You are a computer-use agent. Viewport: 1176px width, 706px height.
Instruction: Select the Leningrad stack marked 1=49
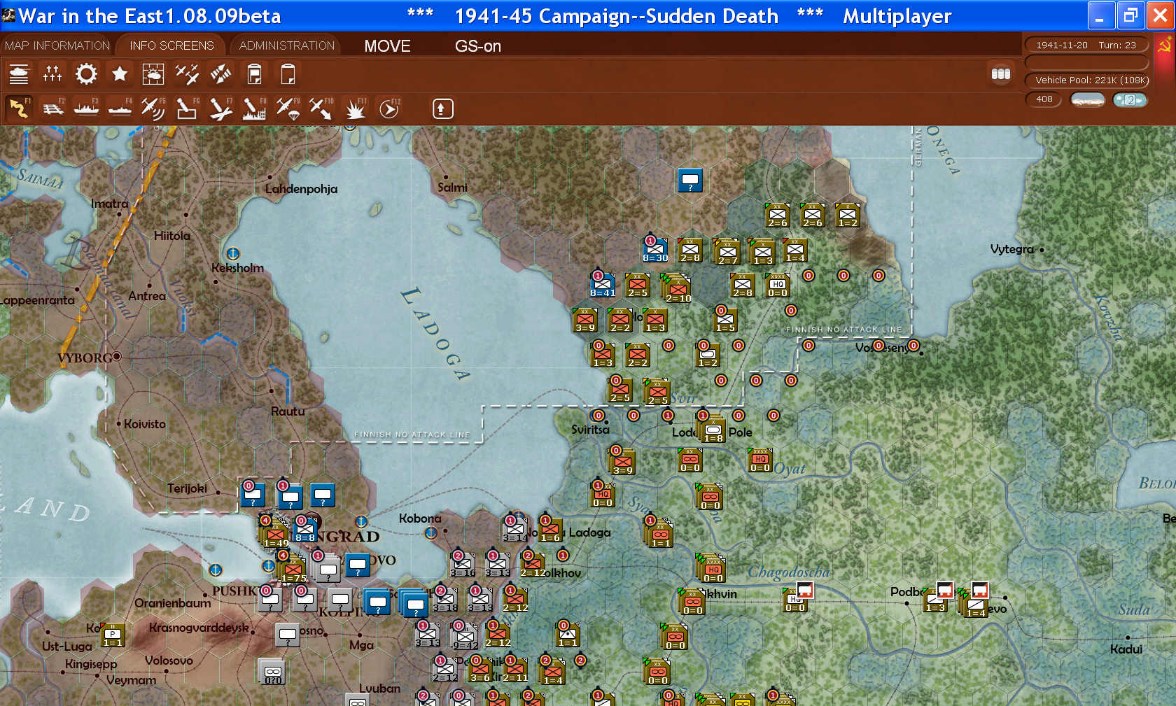point(274,534)
